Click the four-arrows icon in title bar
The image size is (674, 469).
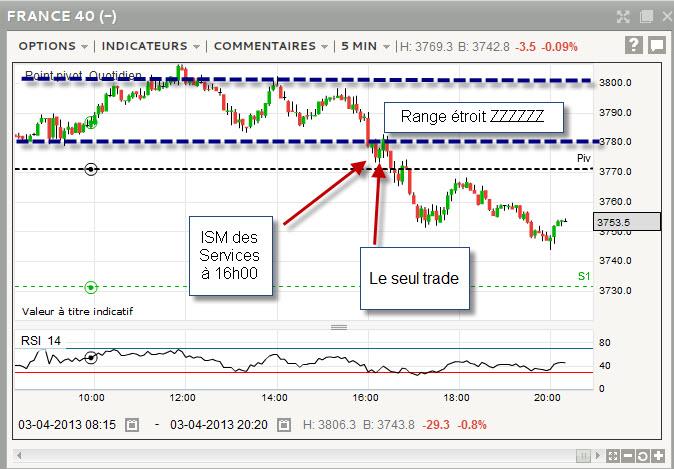(623, 17)
